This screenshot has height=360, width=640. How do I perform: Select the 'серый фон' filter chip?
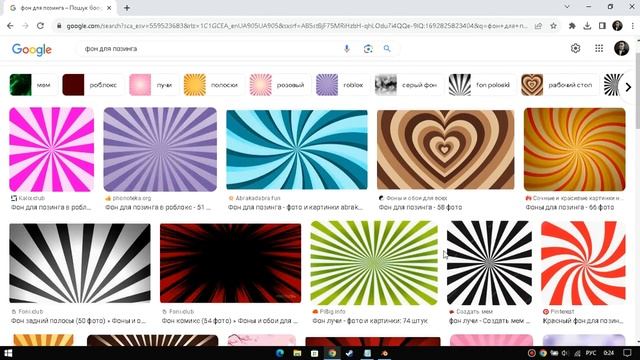[408, 85]
